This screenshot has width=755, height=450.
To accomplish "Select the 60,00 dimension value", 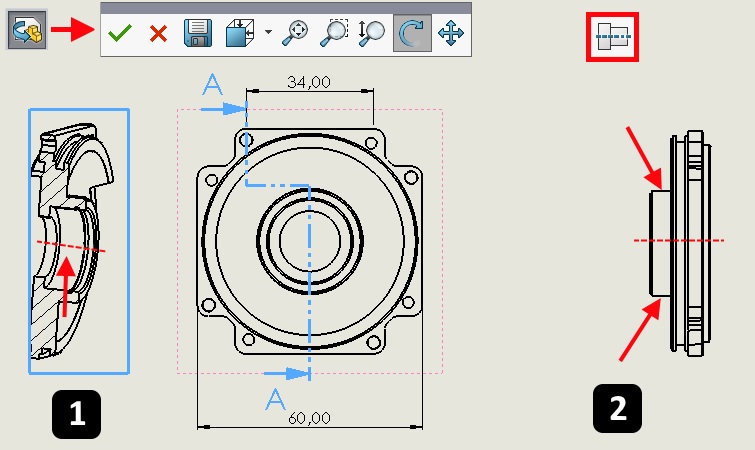I will (309, 418).
